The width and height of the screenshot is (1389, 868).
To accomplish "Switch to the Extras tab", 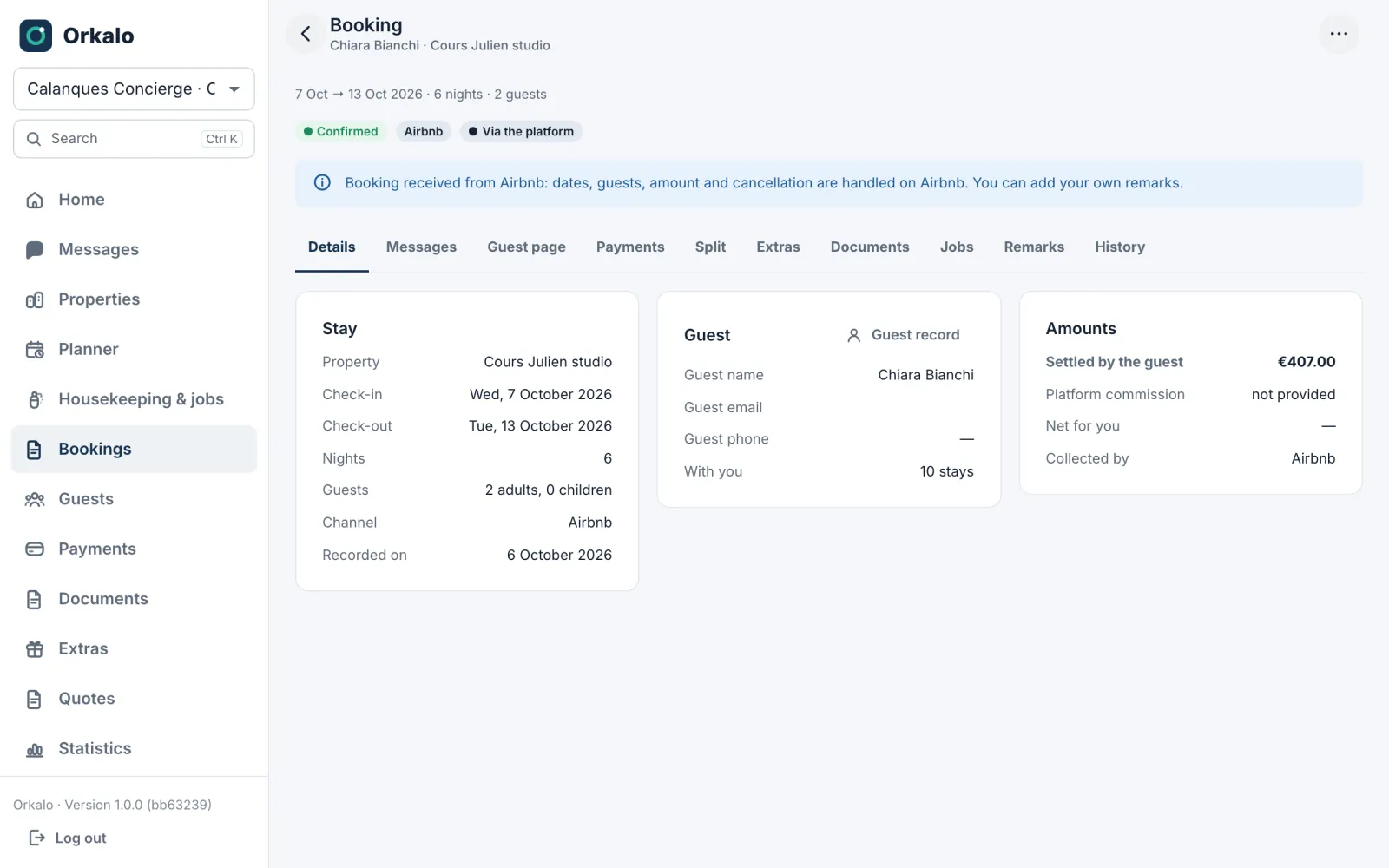I will click(778, 247).
